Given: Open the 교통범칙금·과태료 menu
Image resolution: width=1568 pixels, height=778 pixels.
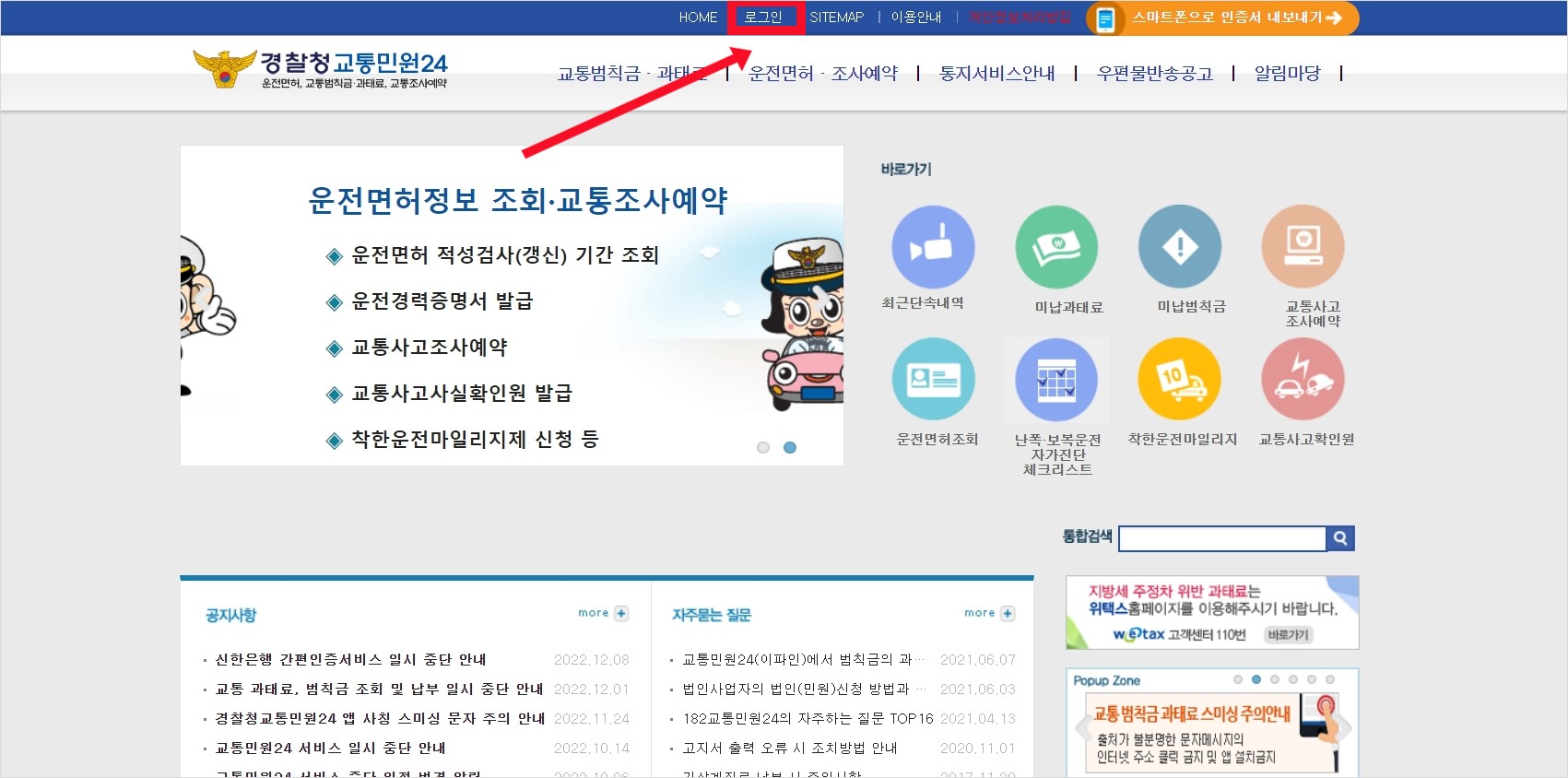Looking at the screenshot, I should coord(632,74).
